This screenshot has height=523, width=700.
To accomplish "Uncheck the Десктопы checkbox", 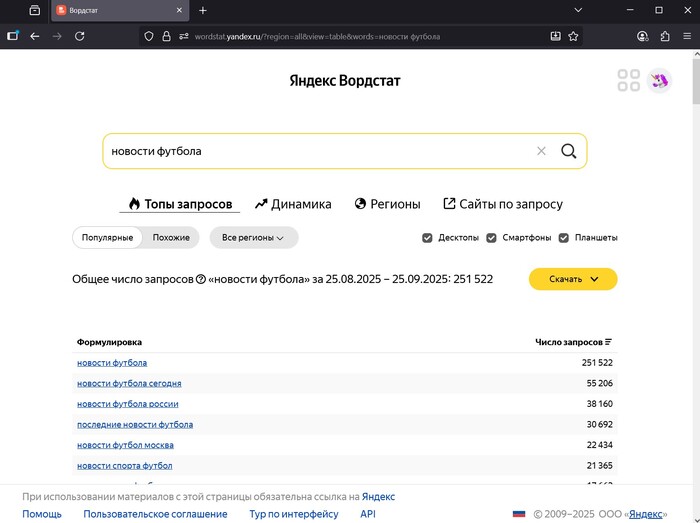I will pos(427,238).
